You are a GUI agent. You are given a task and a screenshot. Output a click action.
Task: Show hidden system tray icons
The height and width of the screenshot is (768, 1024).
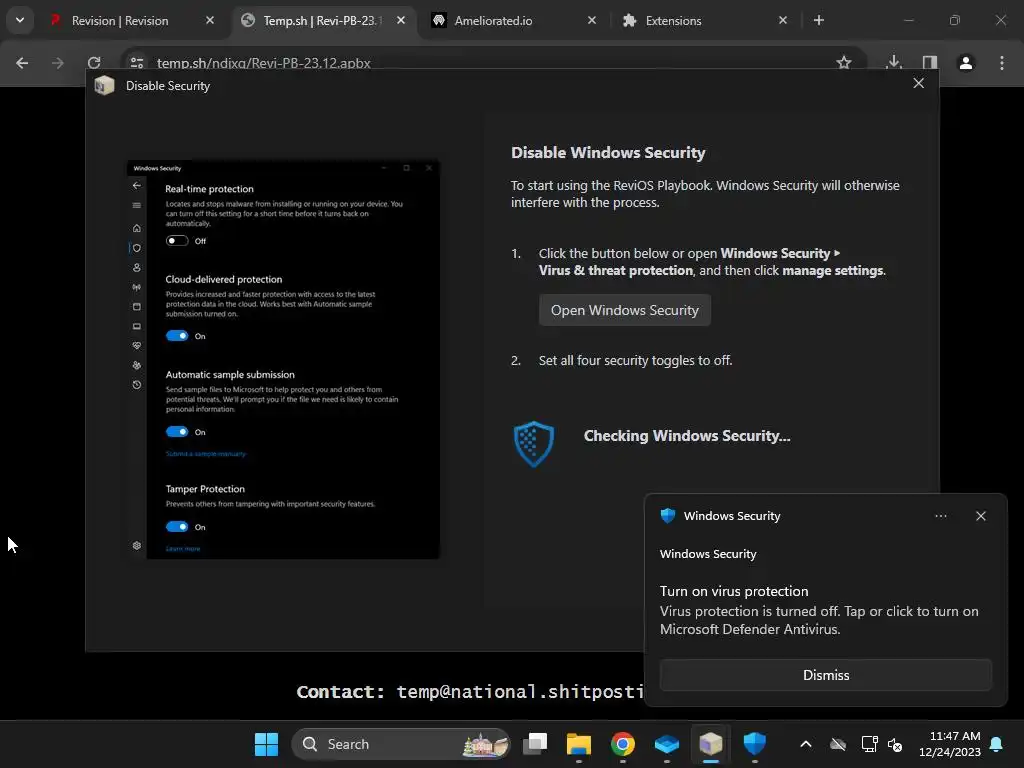click(x=806, y=744)
